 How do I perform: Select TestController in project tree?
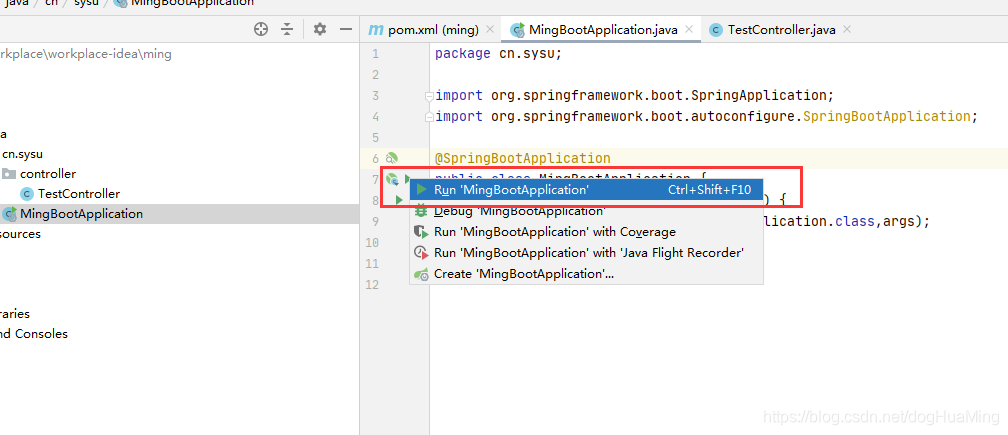[x=78, y=193]
